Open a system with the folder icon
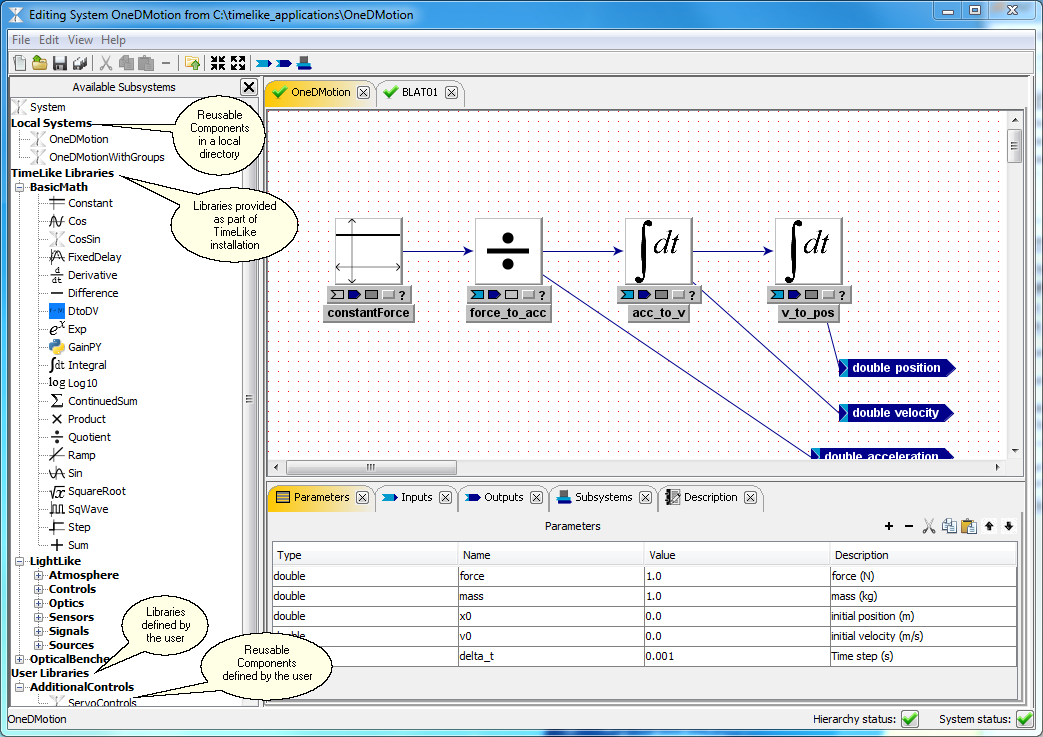This screenshot has width=1043, height=737. click(x=40, y=63)
